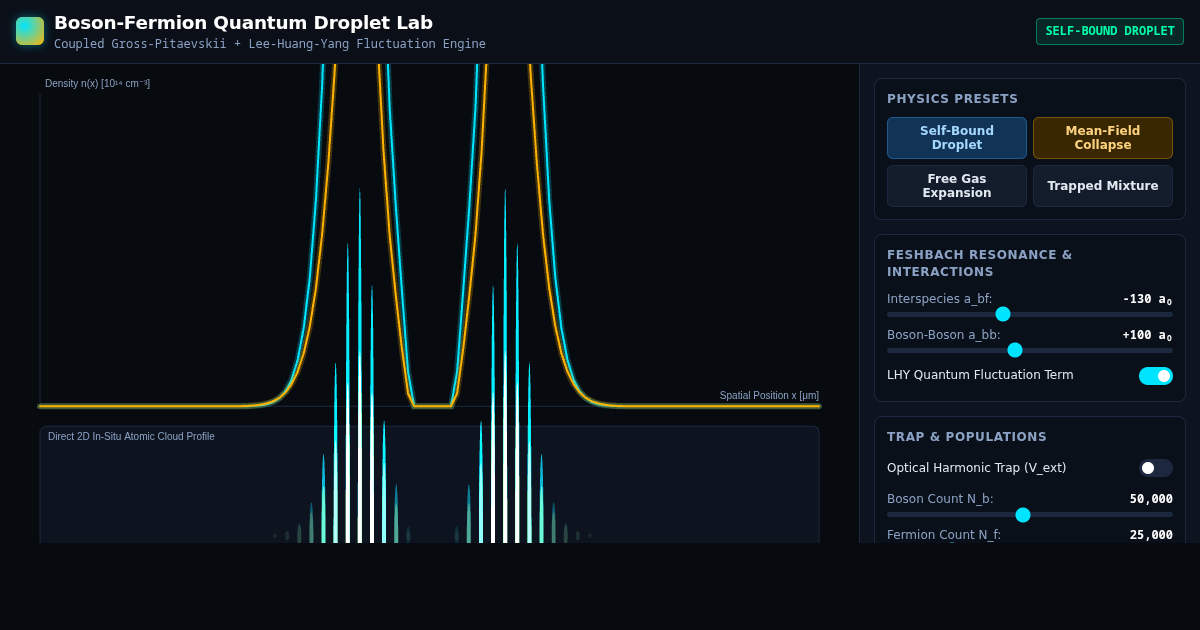Screen dimensions: 1200x630
Task: Click the -130 a₀ interspecies value
Action: pos(1147,299)
